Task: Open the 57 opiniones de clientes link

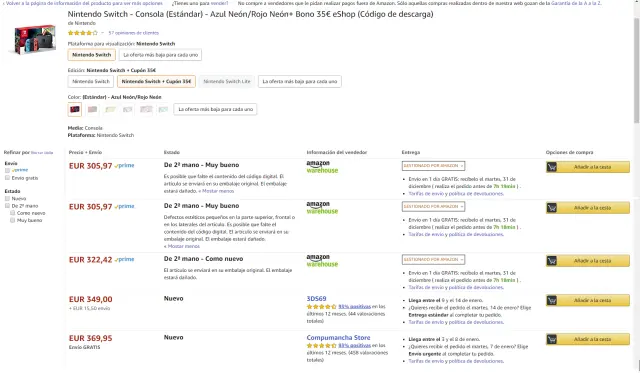Action: (x=133, y=33)
